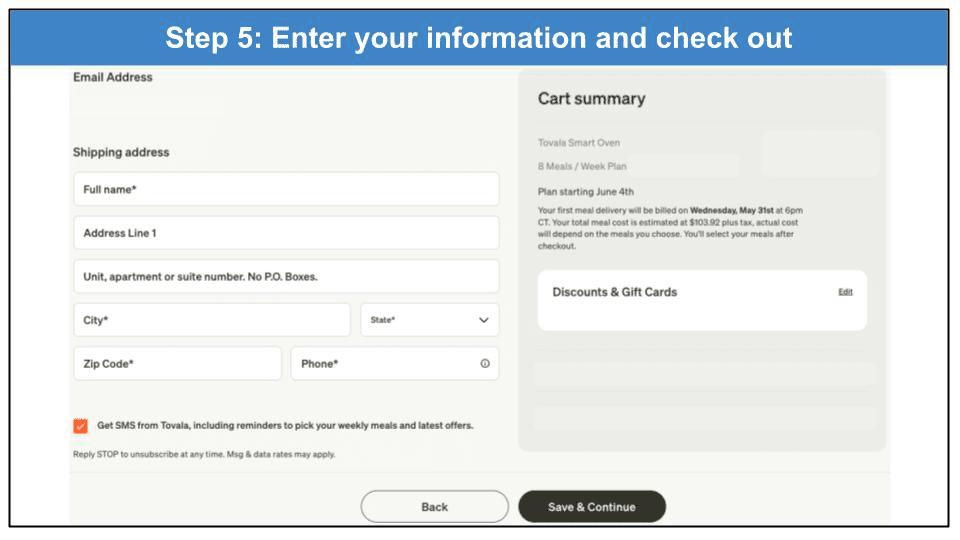This screenshot has width=960, height=540.
Task: Select the Discounts & Gift Cards heading
Action: click(x=614, y=292)
